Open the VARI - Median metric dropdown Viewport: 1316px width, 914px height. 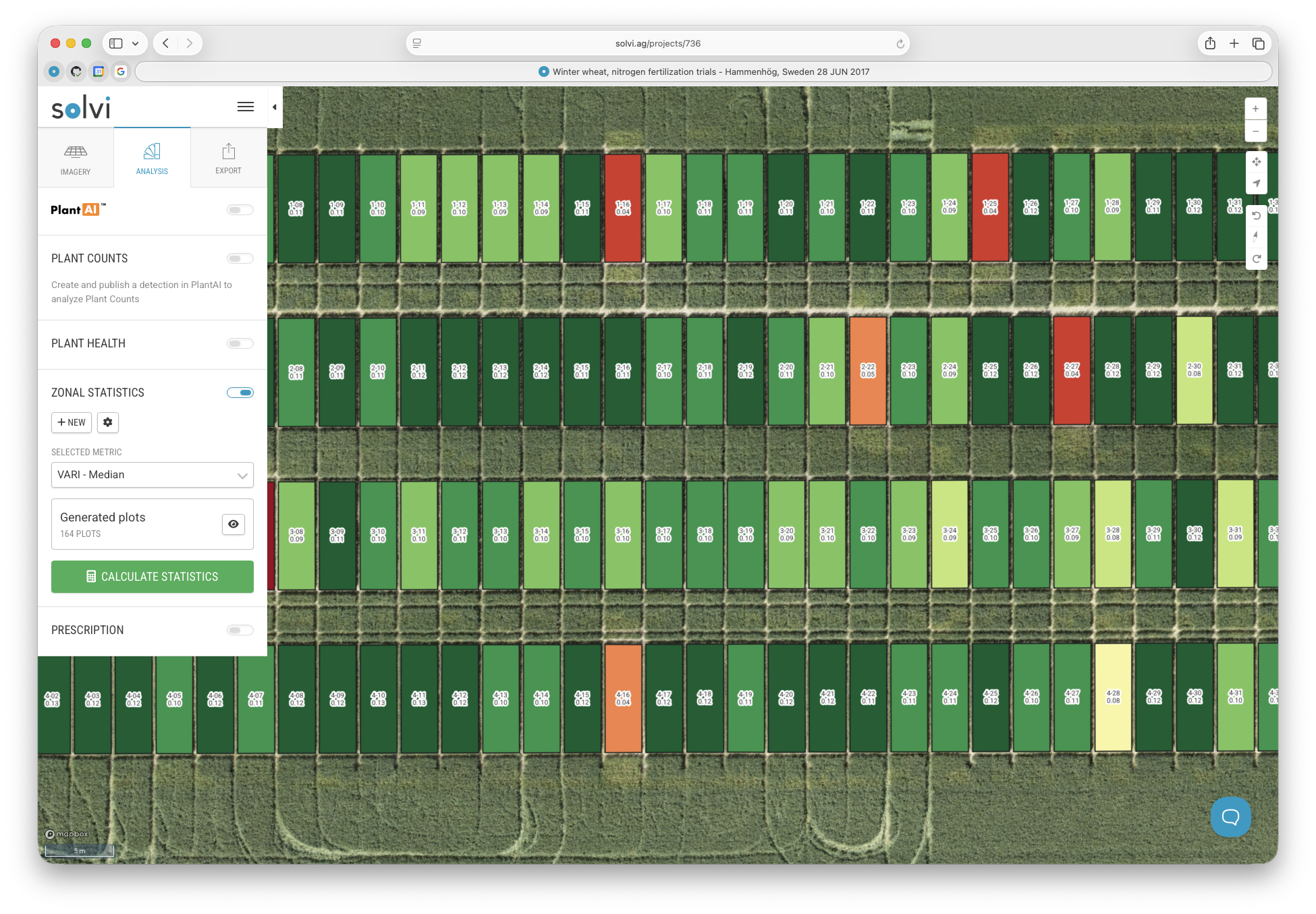[153, 475]
